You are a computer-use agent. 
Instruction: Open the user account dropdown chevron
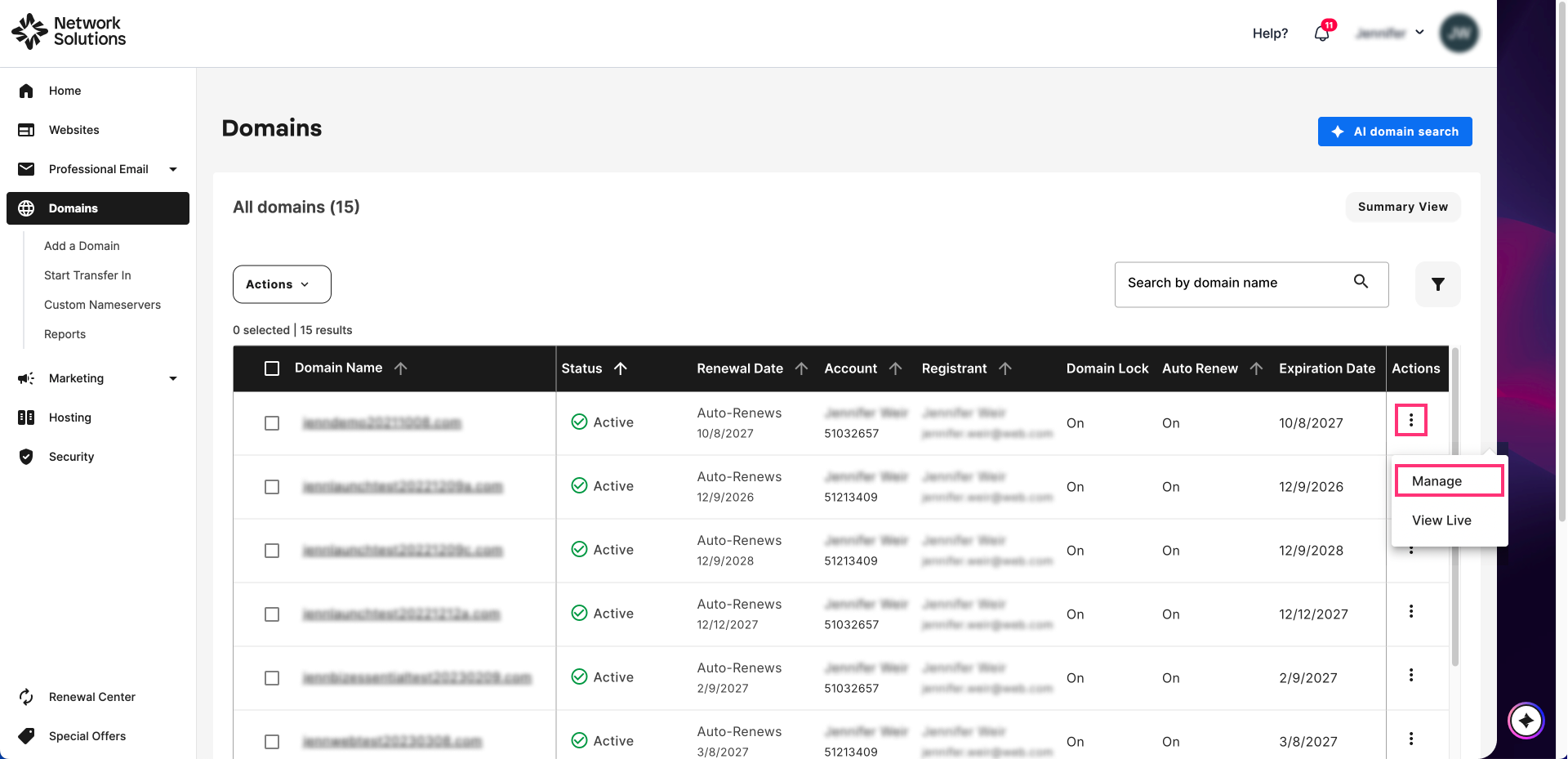click(x=1420, y=33)
